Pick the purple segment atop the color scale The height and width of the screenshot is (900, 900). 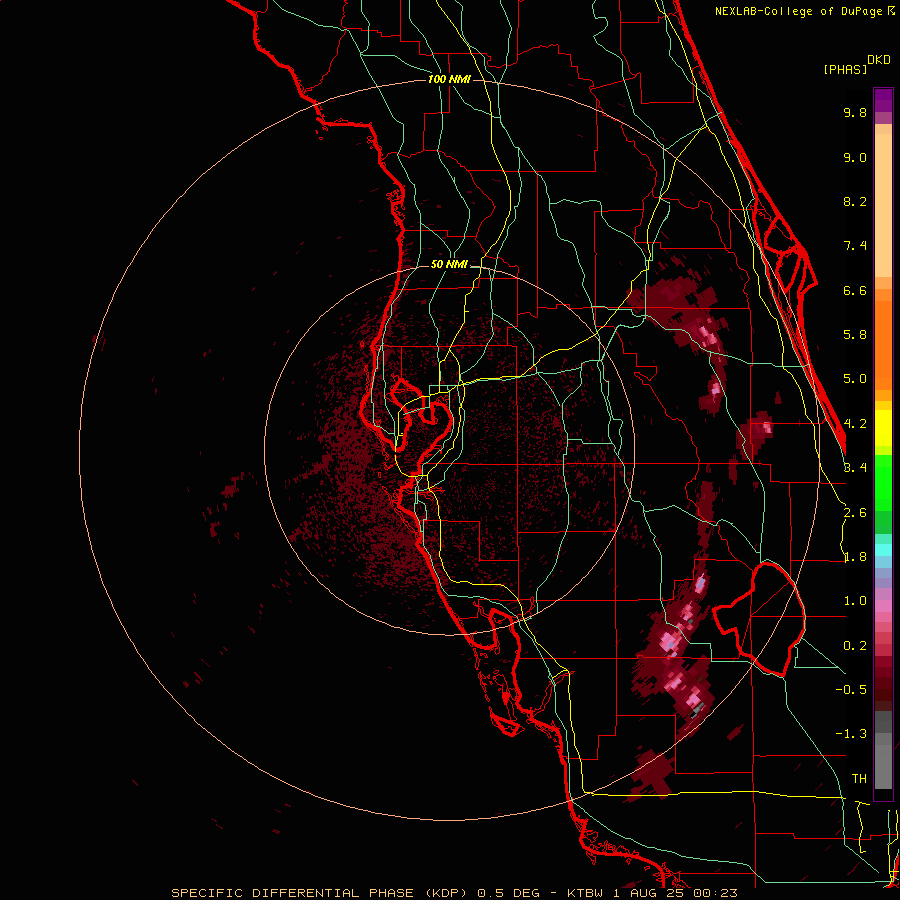[x=883, y=100]
